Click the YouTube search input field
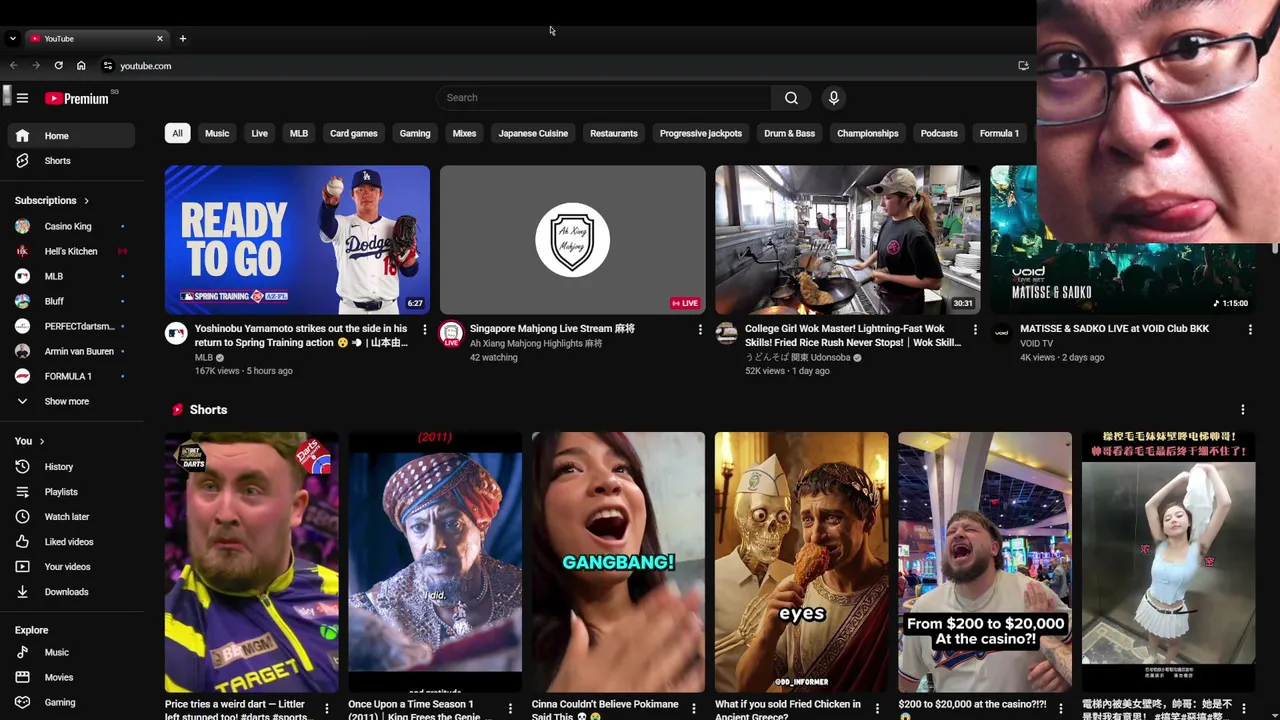Screen dimensions: 1280x720 [x=603, y=98]
